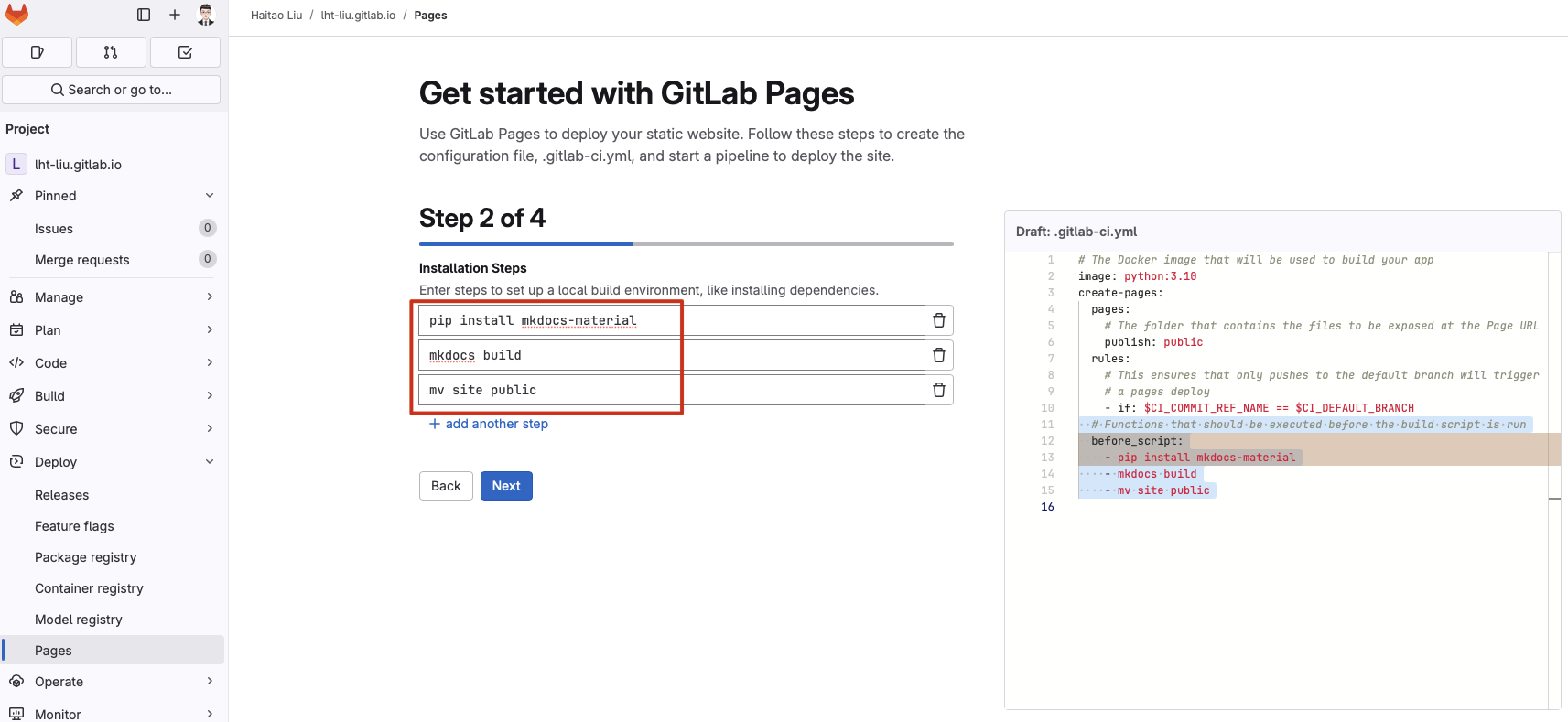The width and height of the screenshot is (1568, 722).
Task: Click the 'Draft: .gitlab-ci.yml' header
Action: [x=1076, y=232]
